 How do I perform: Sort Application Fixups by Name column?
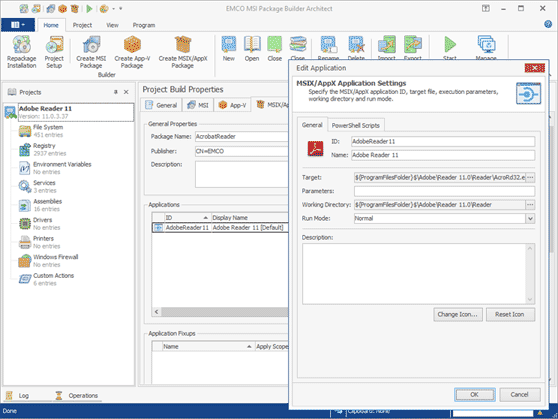click(x=208, y=346)
